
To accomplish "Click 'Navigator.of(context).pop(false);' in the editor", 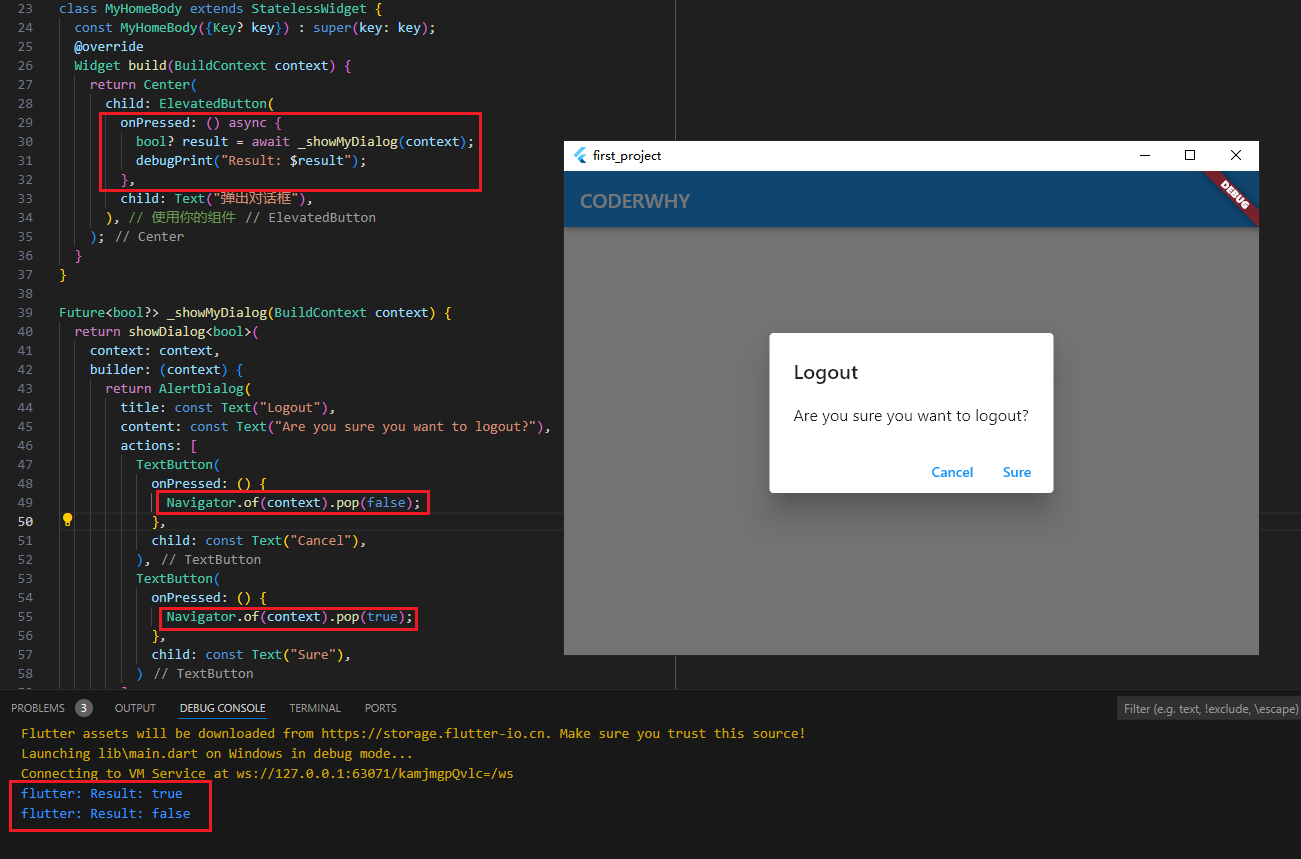I will tap(294, 502).
